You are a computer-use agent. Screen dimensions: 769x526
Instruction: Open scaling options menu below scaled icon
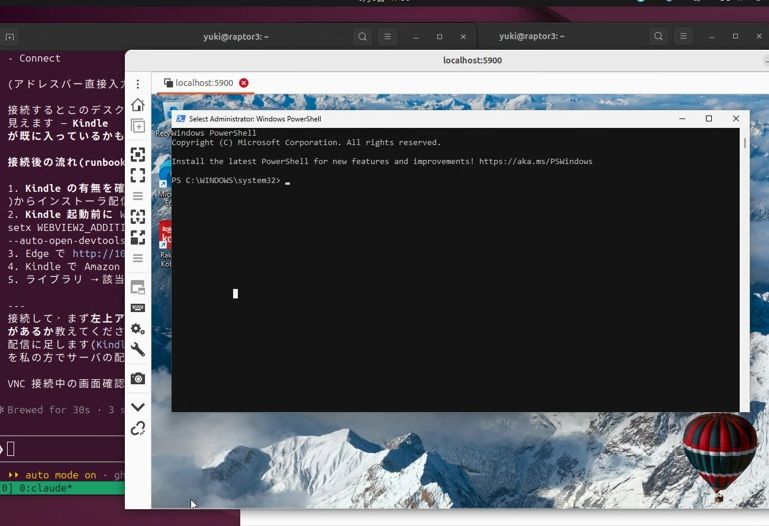[x=138, y=258]
